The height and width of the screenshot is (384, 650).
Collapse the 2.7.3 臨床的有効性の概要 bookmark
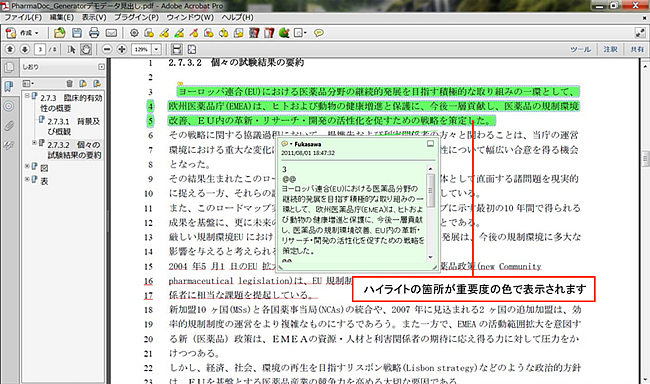[27, 96]
